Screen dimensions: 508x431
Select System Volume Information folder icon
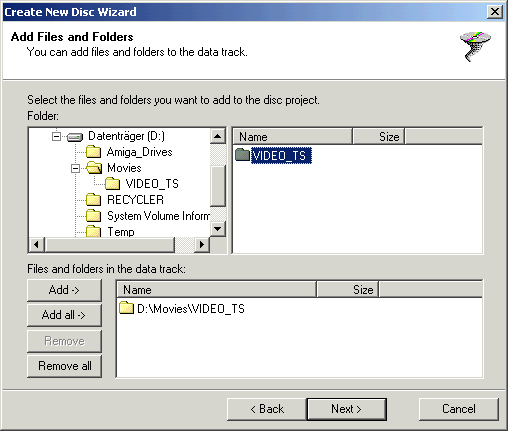click(x=93, y=216)
